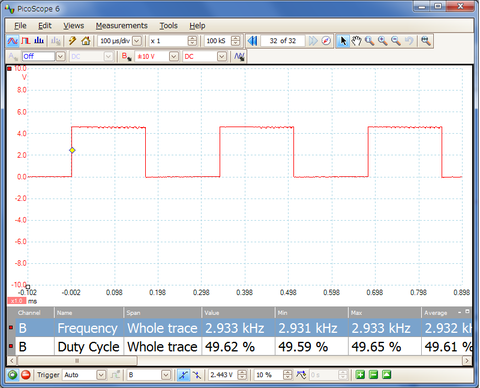Image resolution: width=480 pixels, height=388 pixels.
Task: Open the buffer navigator compass icon
Action: [326, 41]
